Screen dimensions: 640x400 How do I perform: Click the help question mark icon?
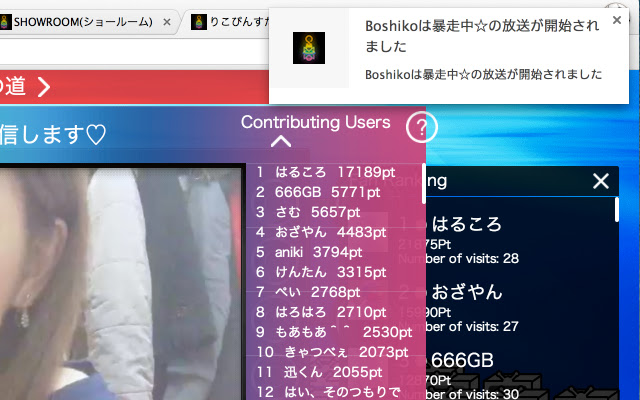422,128
